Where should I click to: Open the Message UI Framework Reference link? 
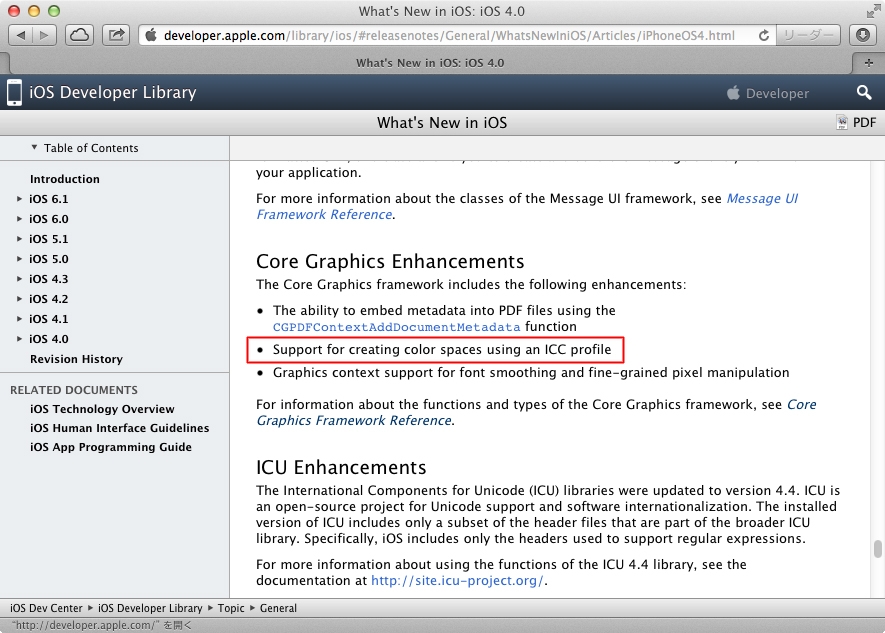(x=526, y=206)
